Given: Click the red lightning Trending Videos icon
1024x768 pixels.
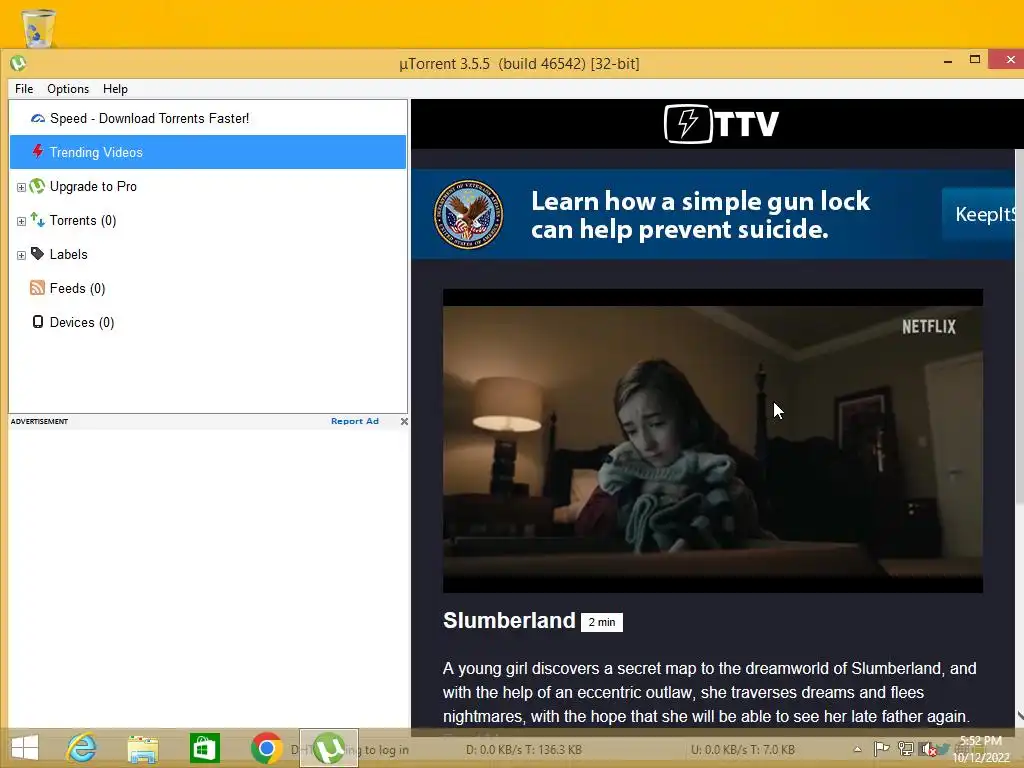Looking at the screenshot, I should [38, 152].
